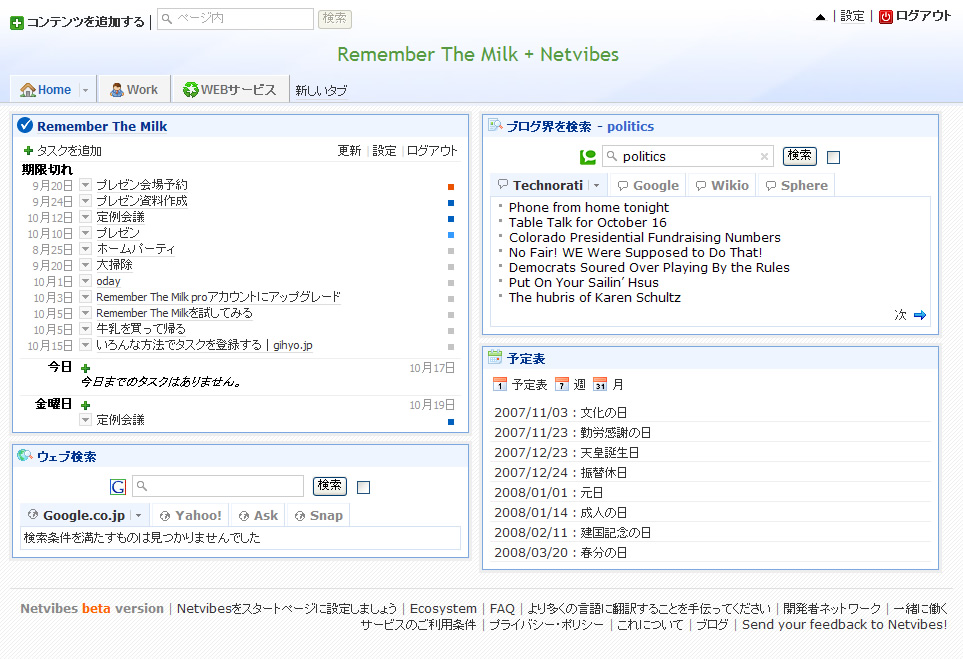Create a 新しいタブ tab
This screenshot has width=963, height=659.
(x=321, y=90)
